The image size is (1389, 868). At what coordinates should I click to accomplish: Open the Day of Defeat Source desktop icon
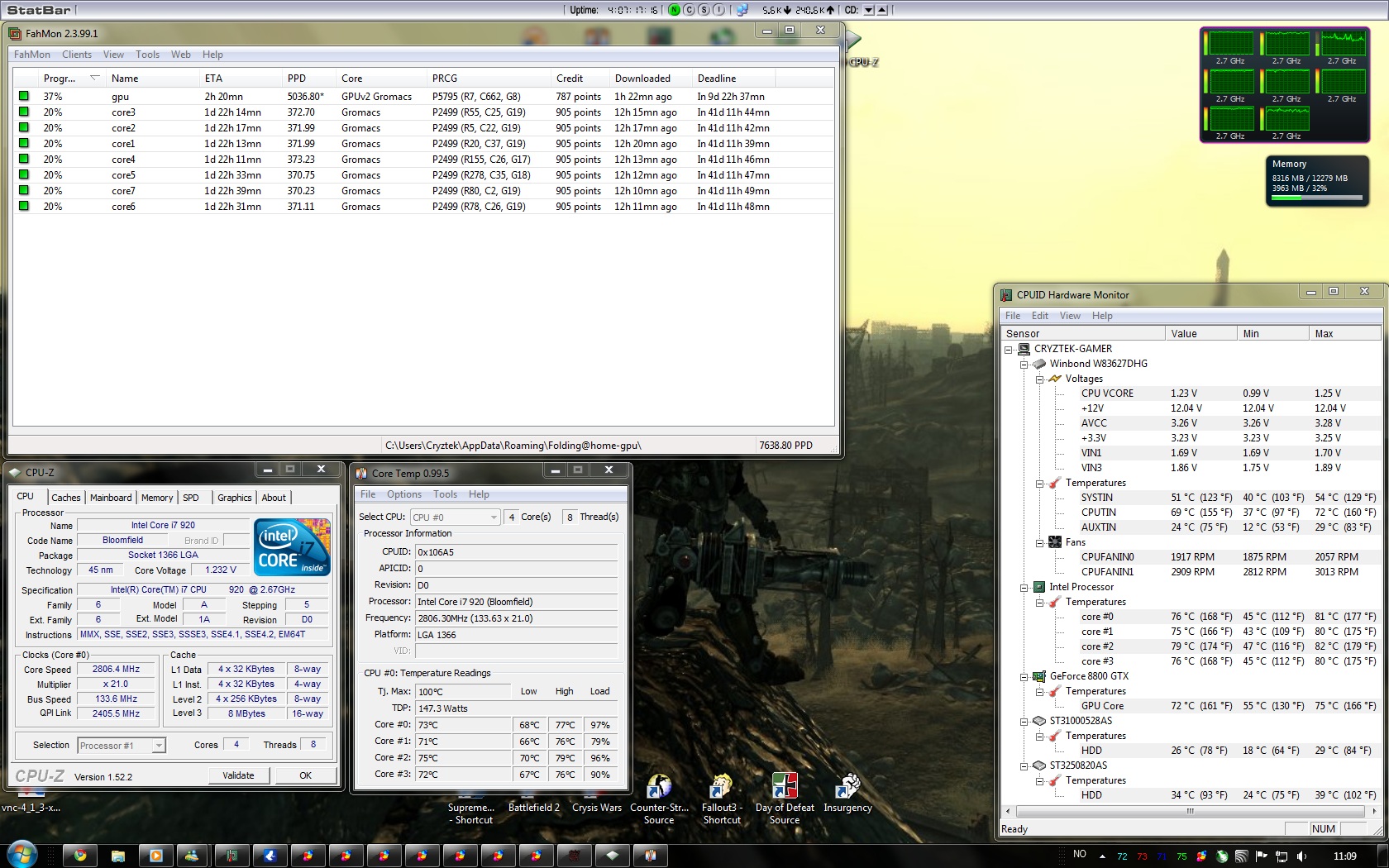click(785, 799)
